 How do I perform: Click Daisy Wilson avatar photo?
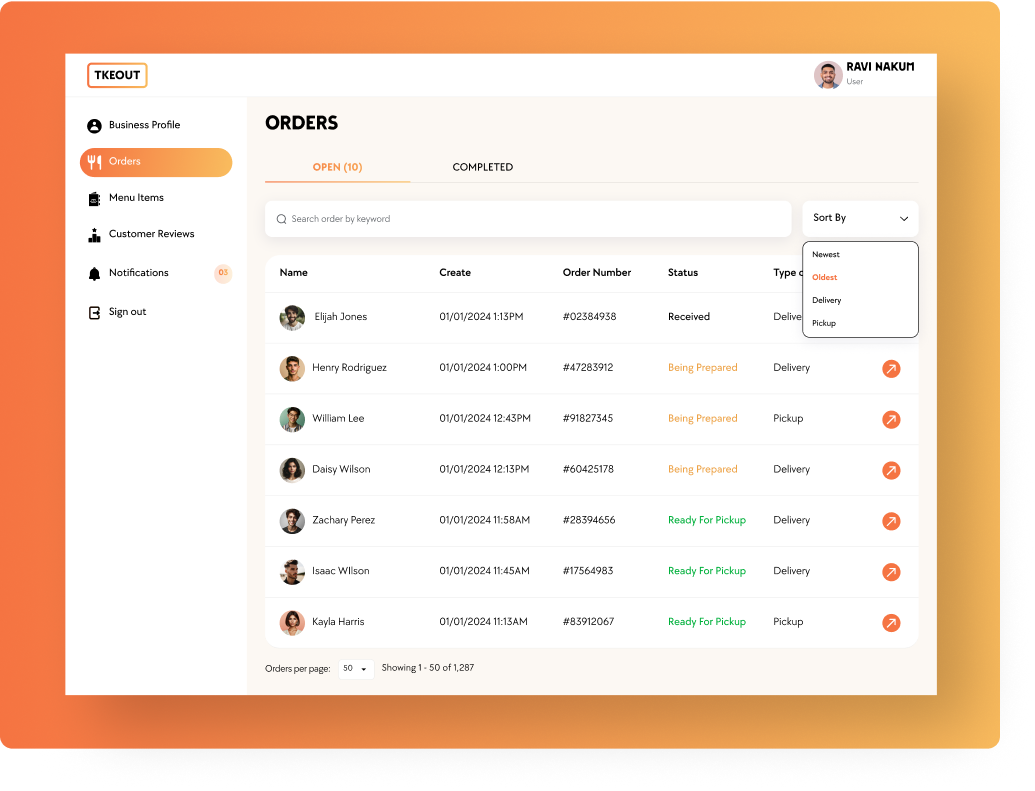pos(292,470)
